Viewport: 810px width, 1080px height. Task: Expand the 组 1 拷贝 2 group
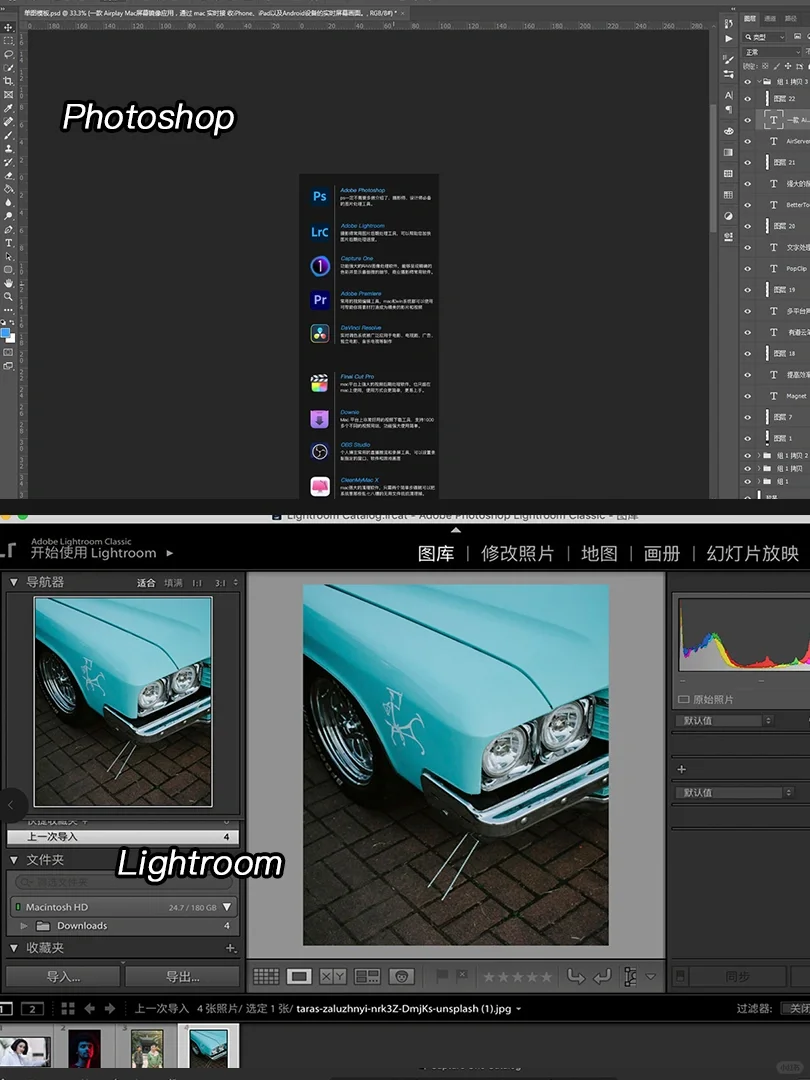[x=759, y=455]
